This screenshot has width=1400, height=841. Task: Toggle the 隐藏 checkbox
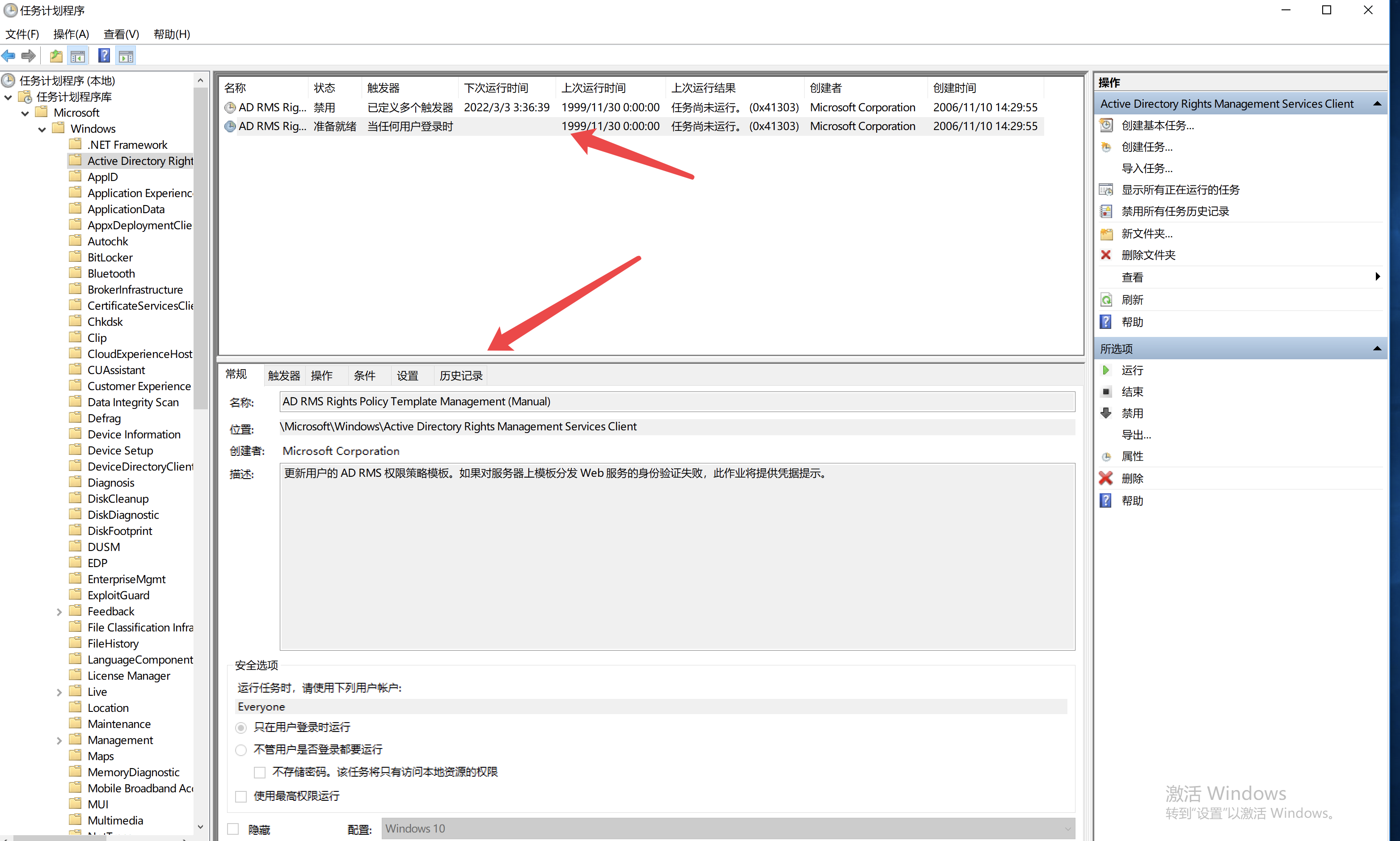coord(233,829)
